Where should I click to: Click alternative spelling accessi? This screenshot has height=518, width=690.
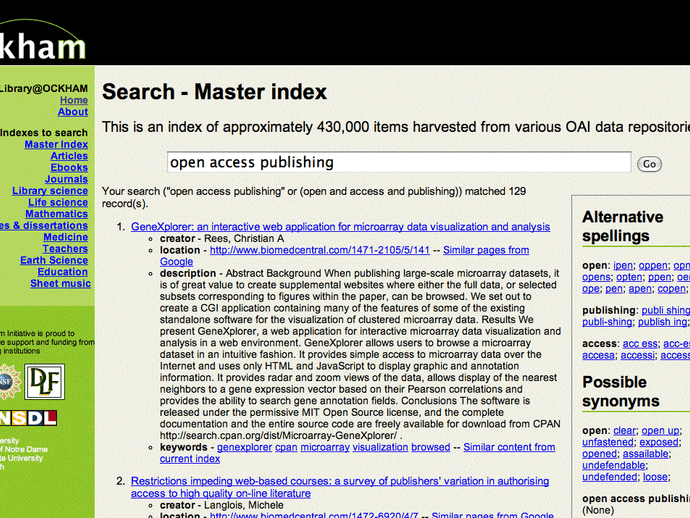click(x=638, y=355)
